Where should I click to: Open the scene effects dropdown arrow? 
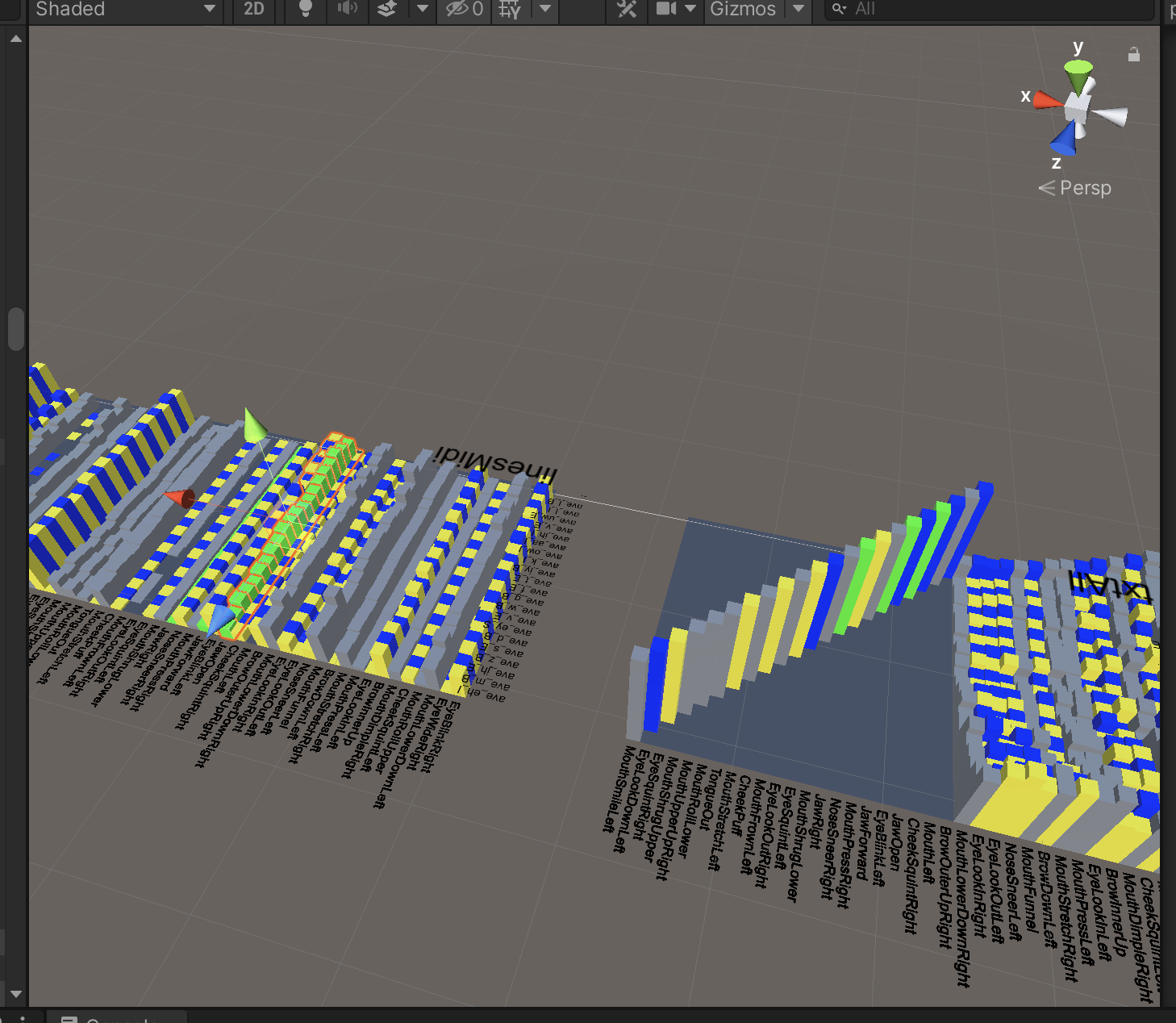422,9
